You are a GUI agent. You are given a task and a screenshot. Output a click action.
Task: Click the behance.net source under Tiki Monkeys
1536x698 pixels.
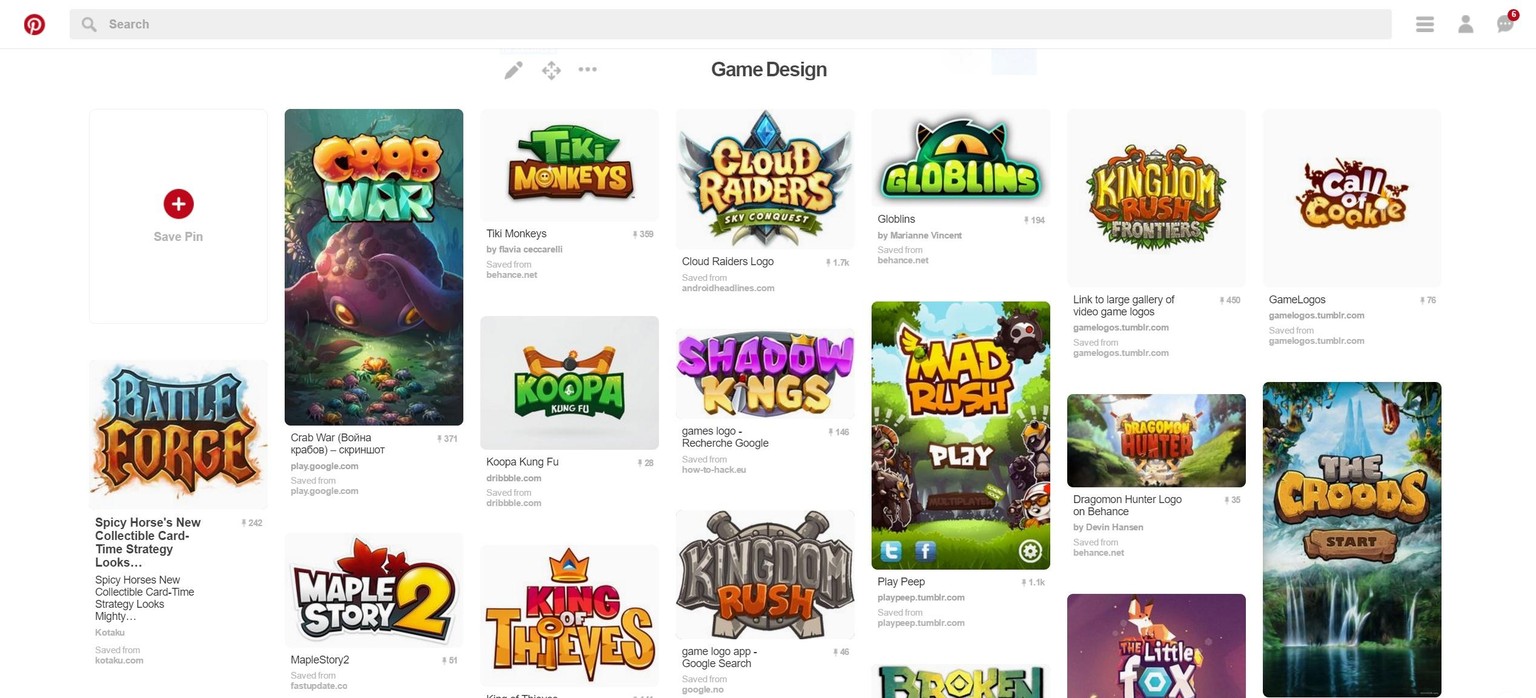pos(512,274)
